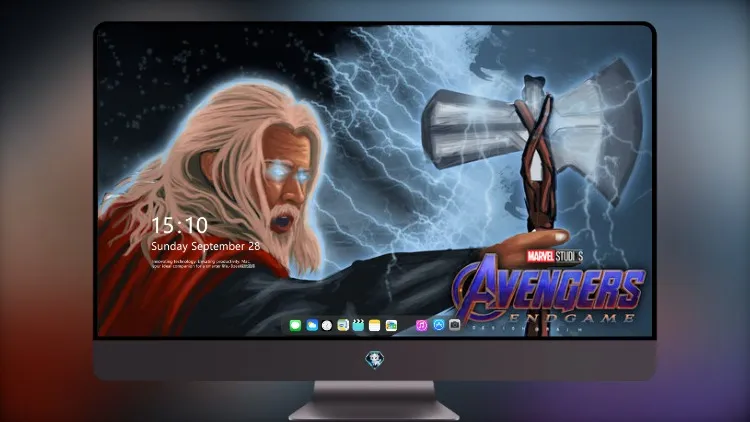Launch the clapperboard video app in dock
The height and width of the screenshot is (422, 750).
[x=358, y=326]
